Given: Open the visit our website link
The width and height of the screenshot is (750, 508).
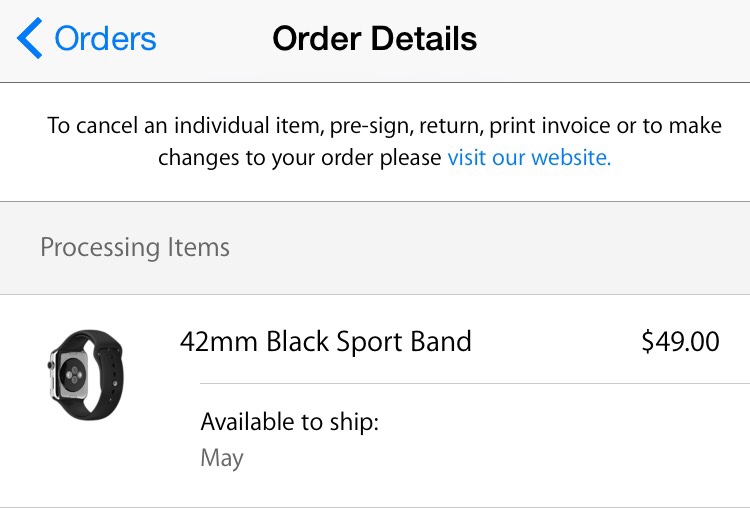Looking at the screenshot, I should tap(529, 157).
